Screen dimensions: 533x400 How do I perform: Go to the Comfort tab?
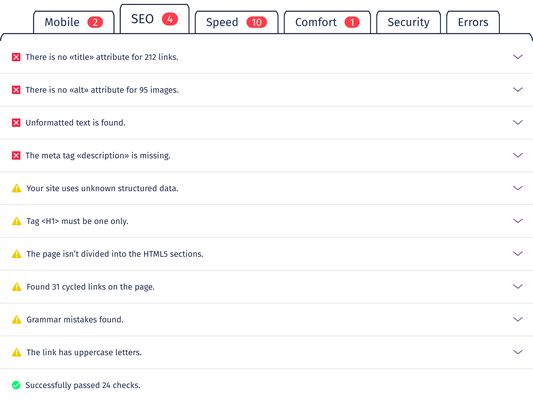[x=327, y=22]
